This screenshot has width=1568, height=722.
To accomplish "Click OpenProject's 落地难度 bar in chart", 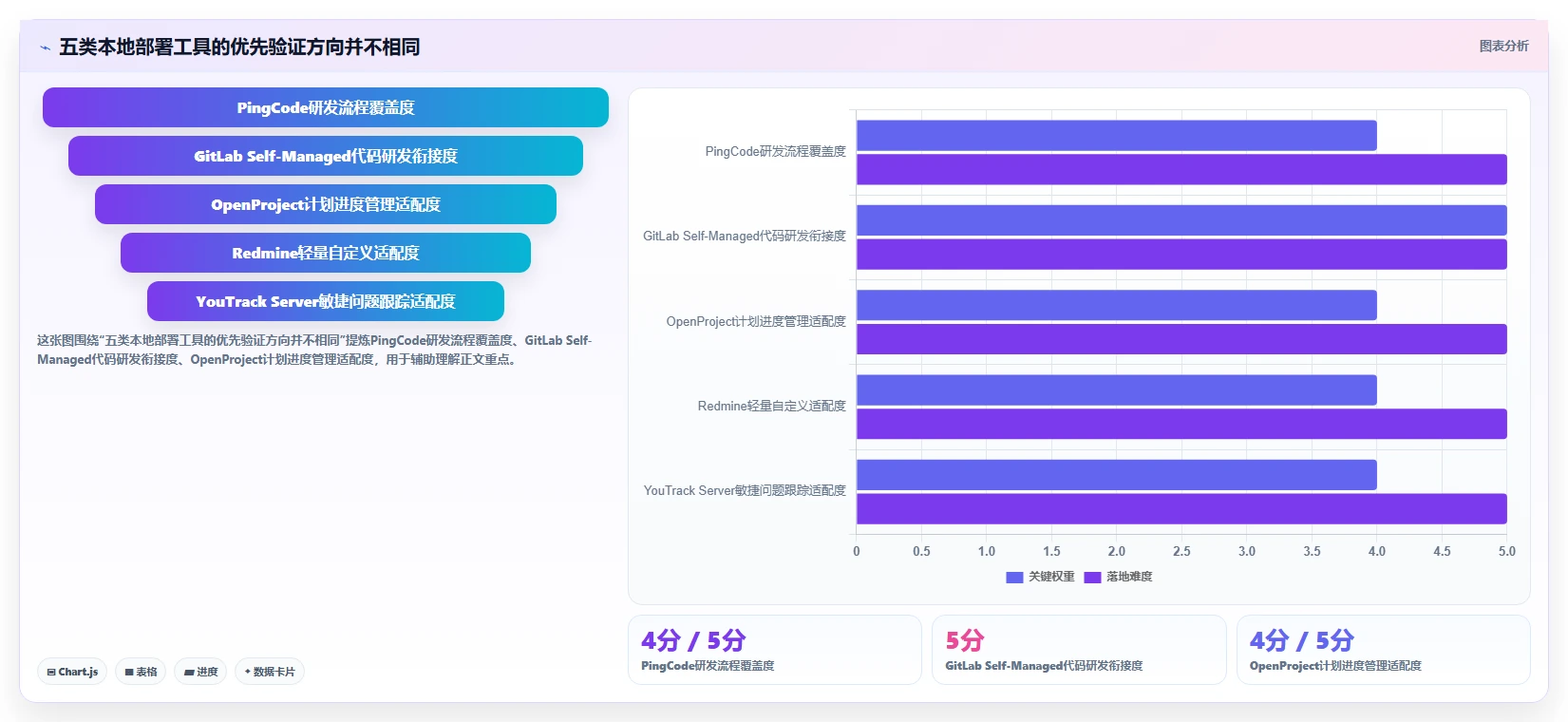I will point(1181,339).
